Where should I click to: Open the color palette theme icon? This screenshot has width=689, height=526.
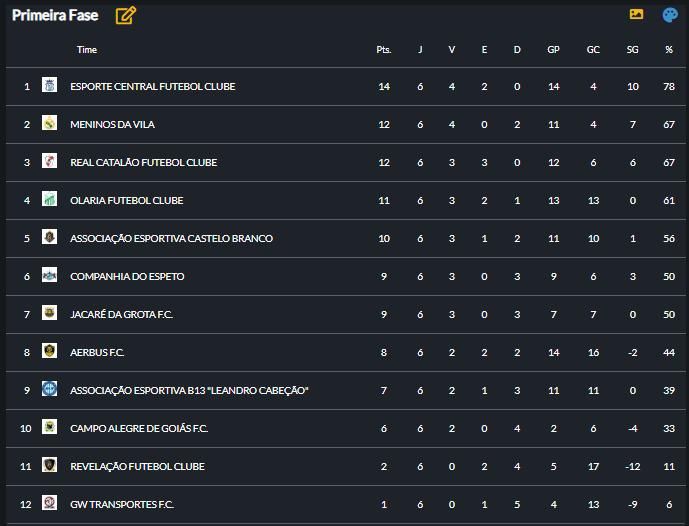[670, 15]
